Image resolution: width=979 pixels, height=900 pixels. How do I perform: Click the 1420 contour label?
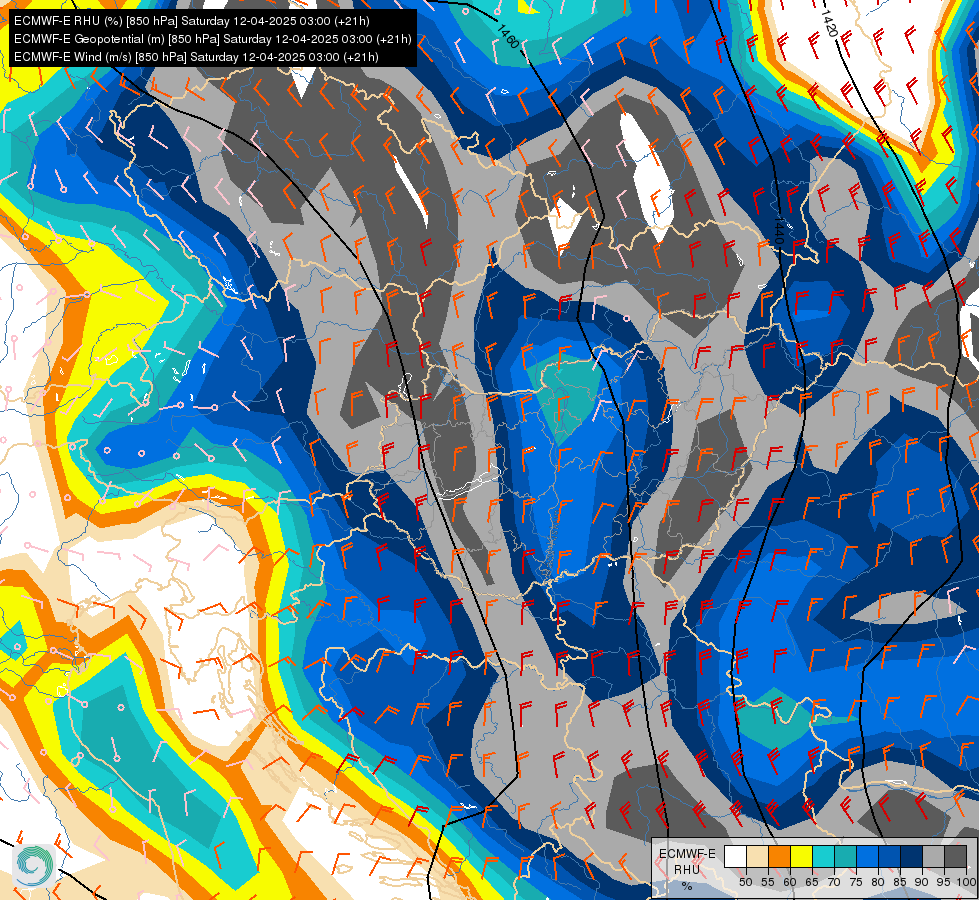[829, 22]
